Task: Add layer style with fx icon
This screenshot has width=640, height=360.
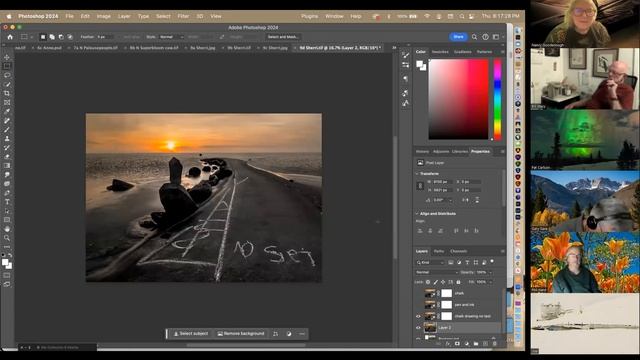Action: (448, 344)
